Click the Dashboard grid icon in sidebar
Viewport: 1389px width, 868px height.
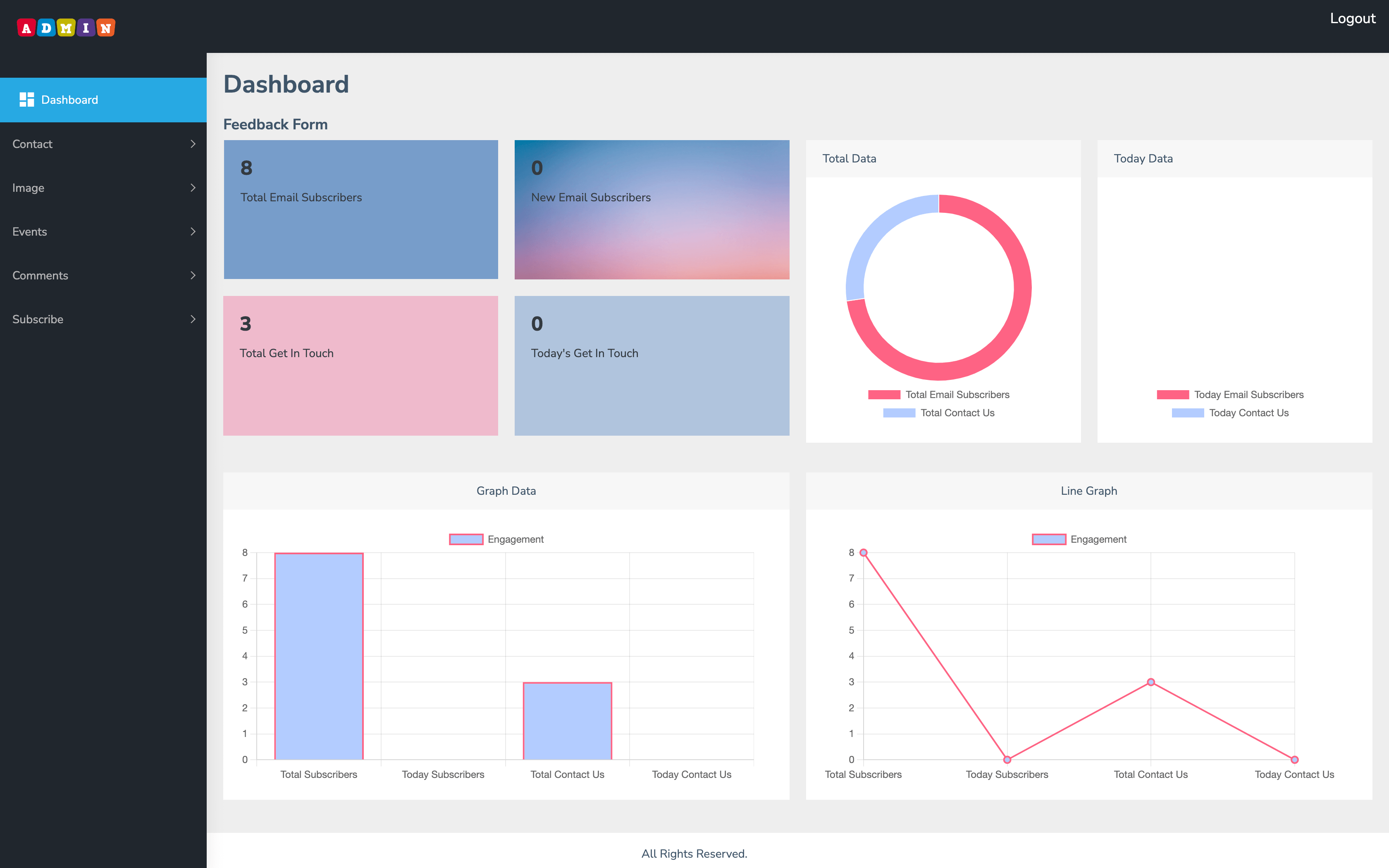[27, 100]
